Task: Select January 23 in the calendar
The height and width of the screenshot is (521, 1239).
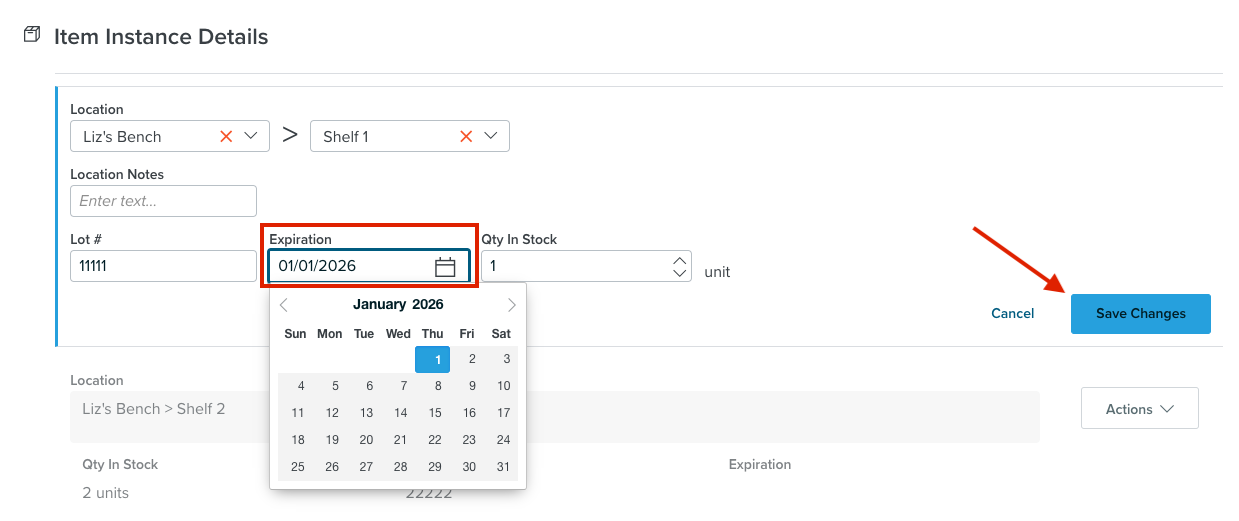Action: tap(469, 440)
